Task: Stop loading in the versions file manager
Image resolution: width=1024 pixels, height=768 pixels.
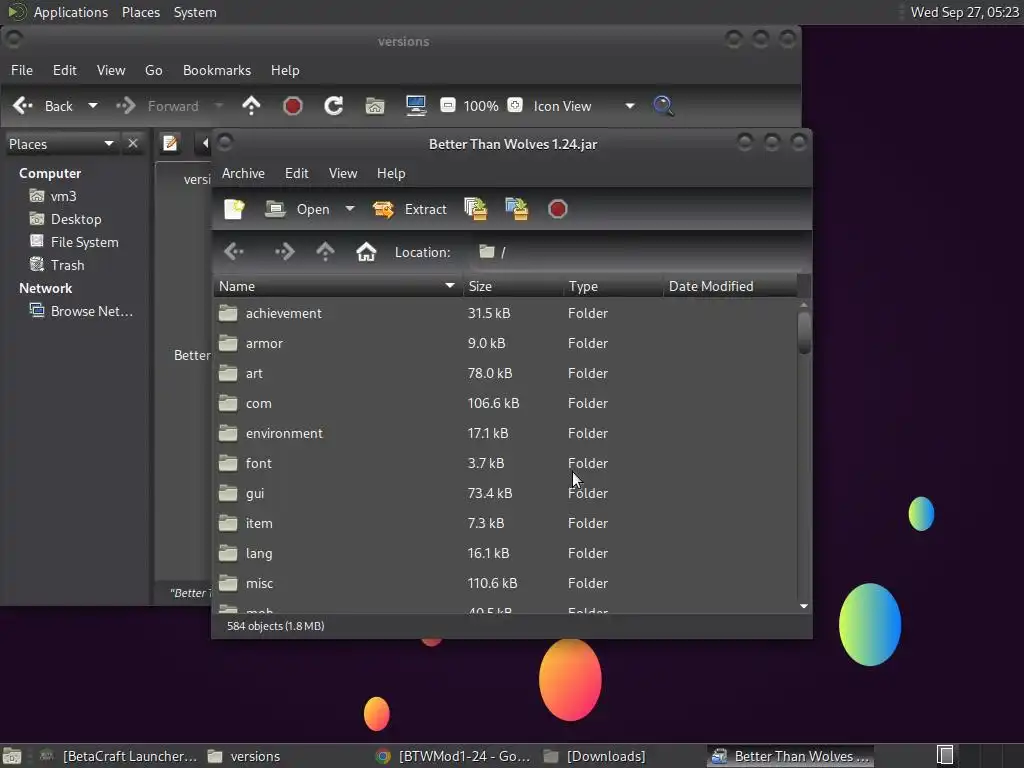Action: point(293,106)
